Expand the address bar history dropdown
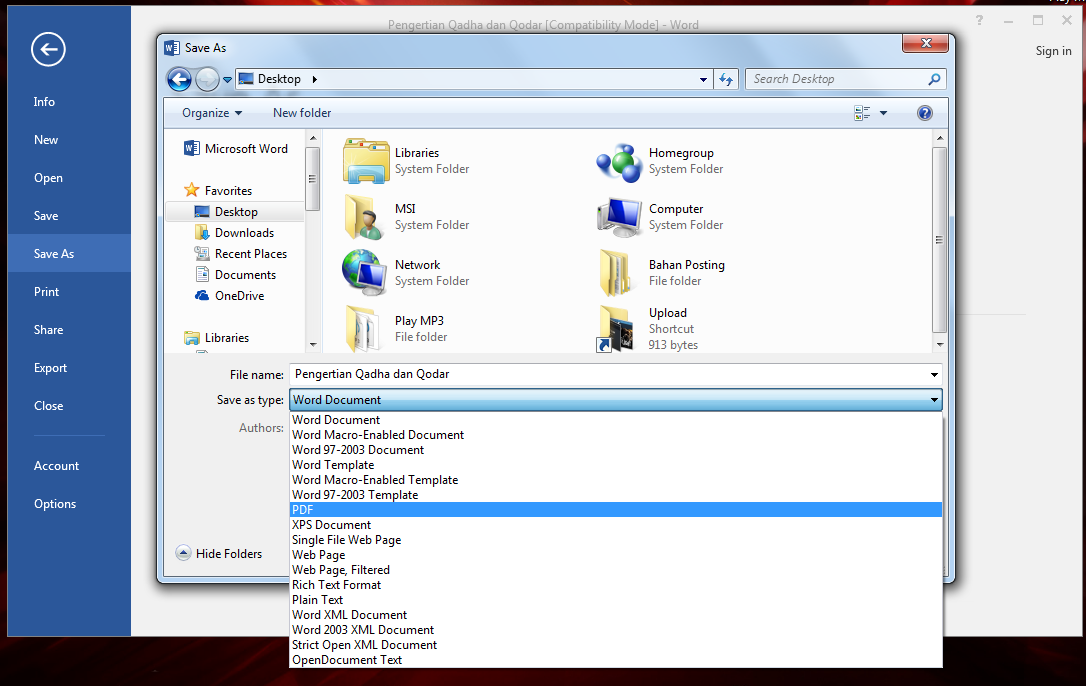This screenshot has width=1086, height=686. coord(704,80)
